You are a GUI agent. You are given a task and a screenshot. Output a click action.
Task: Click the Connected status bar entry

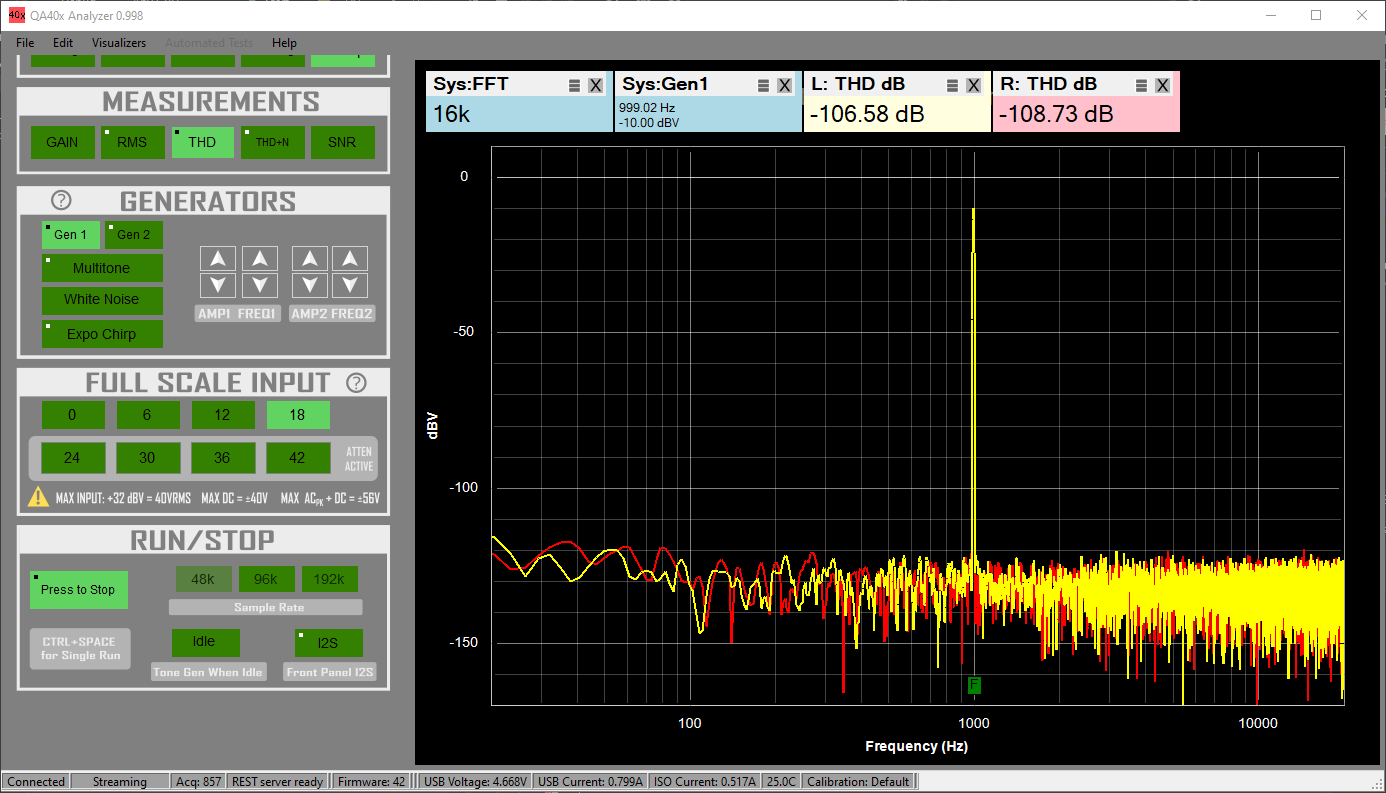tap(36, 782)
